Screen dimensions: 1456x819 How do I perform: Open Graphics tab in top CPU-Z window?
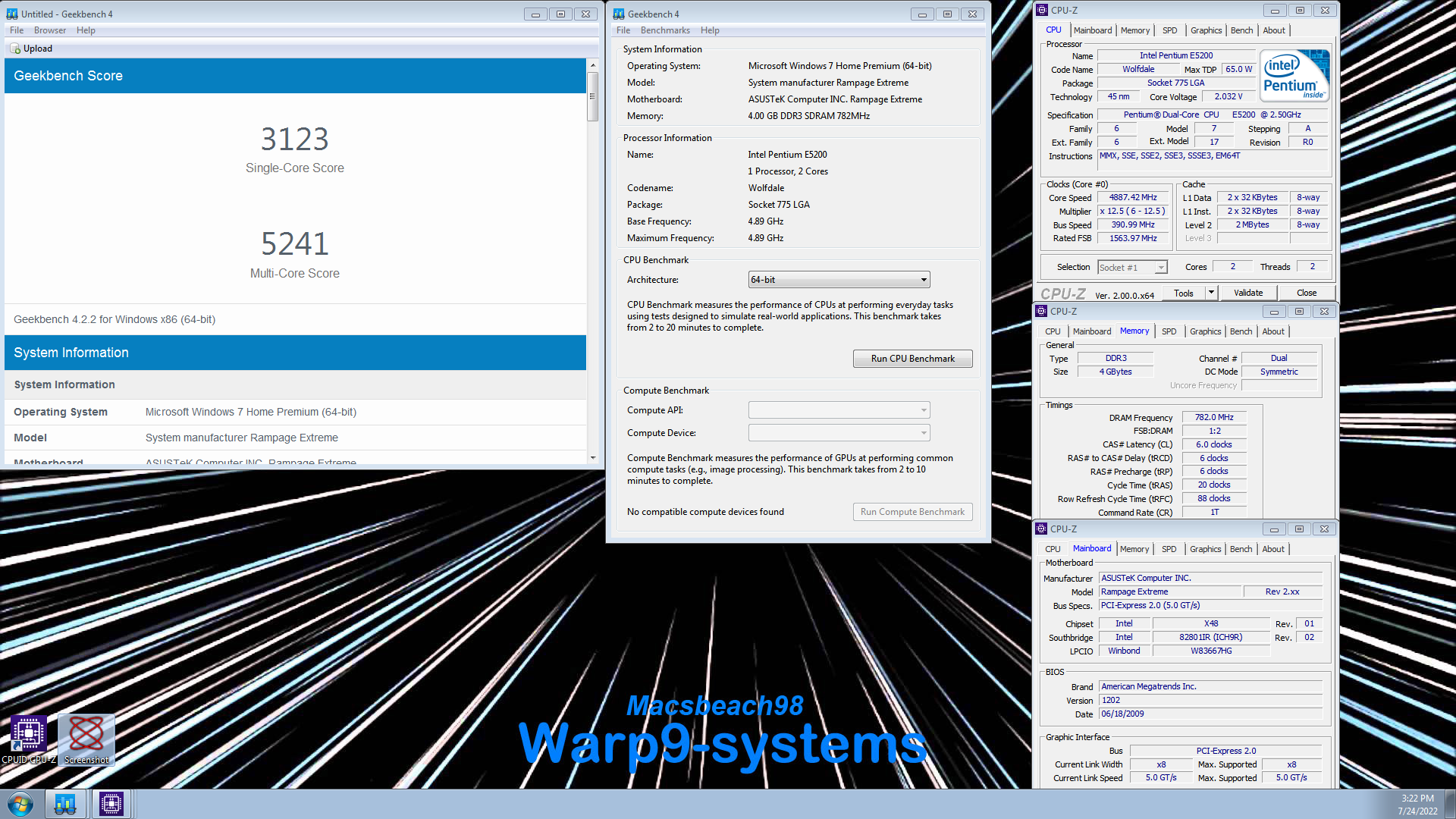pos(1206,30)
